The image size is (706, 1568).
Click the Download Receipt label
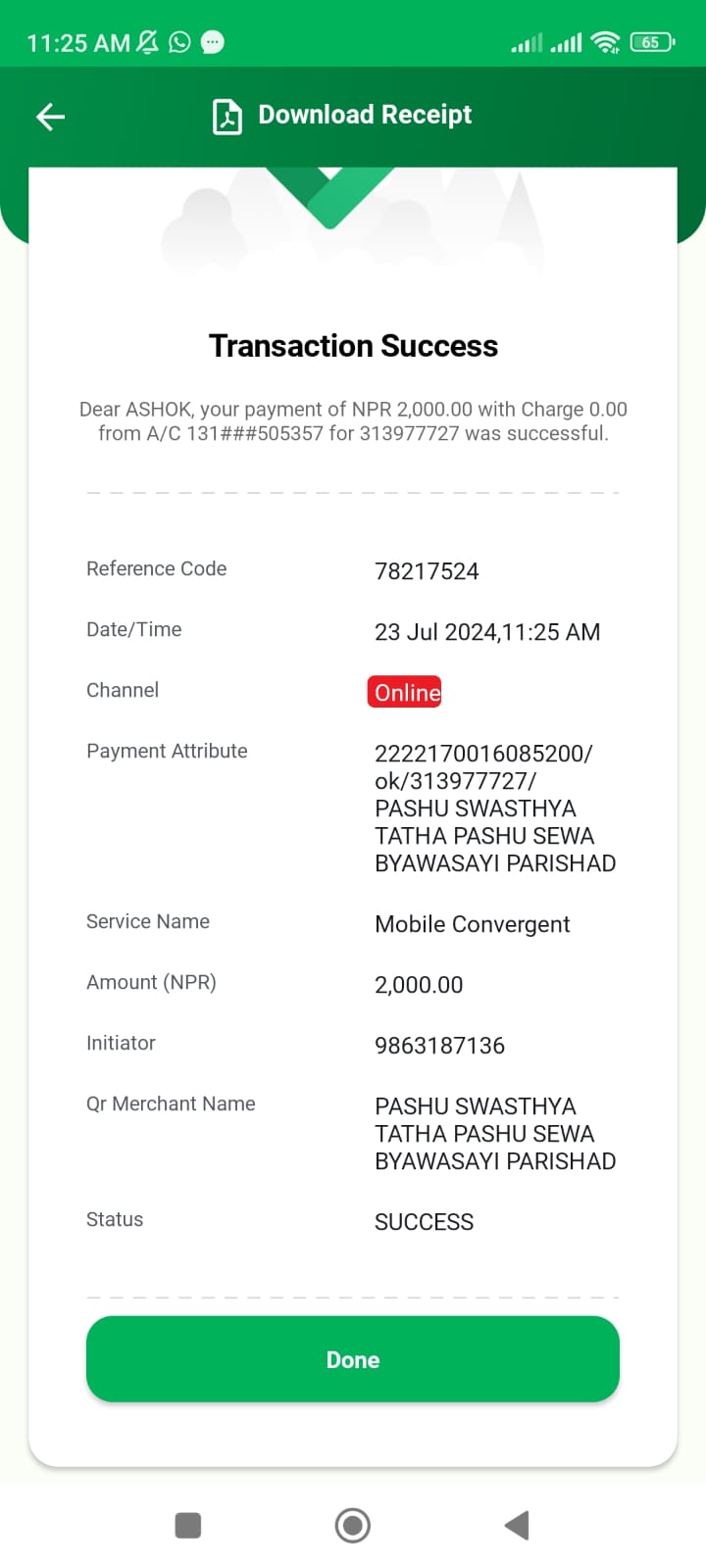pos(365,116)
